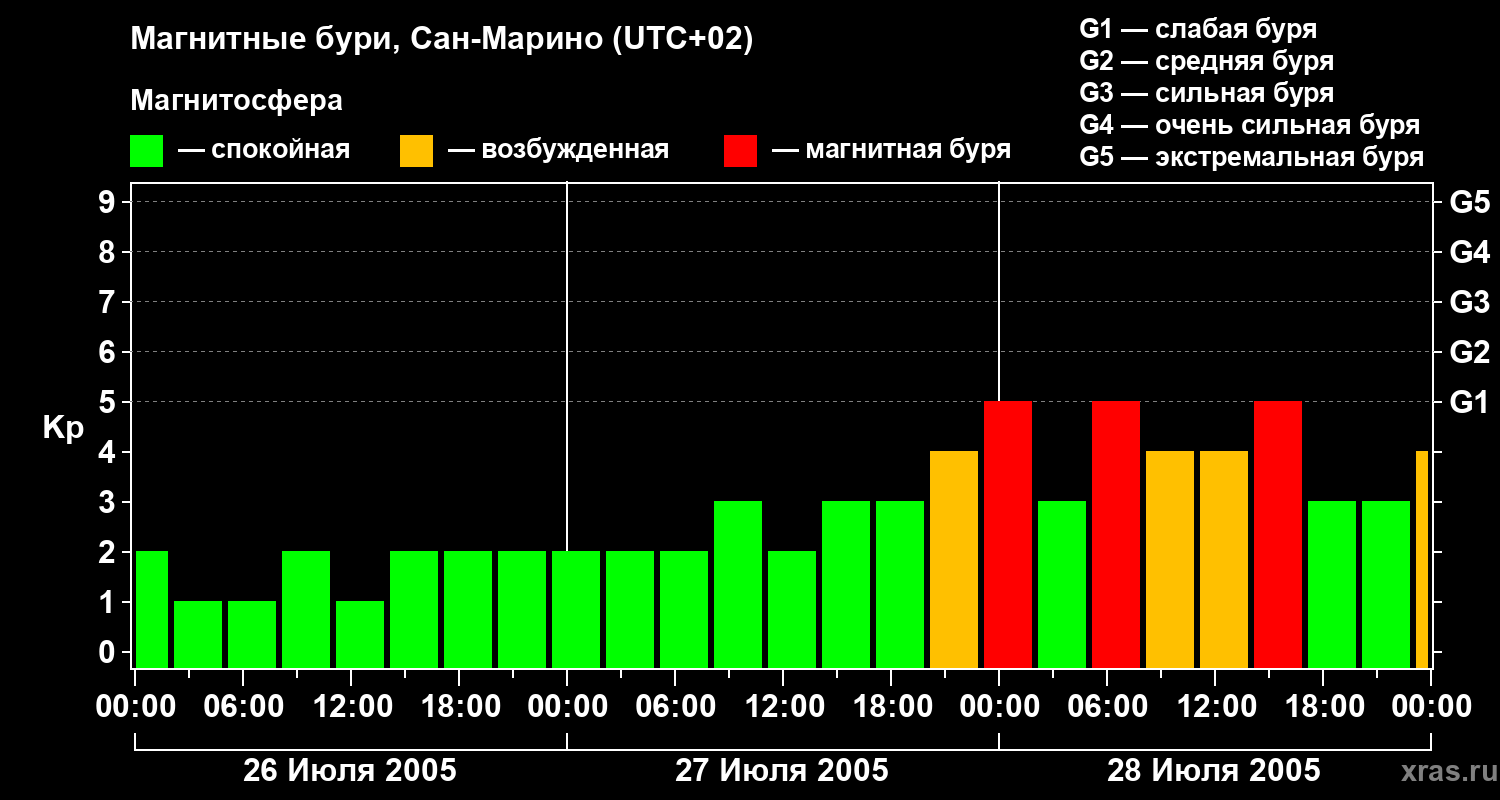Click the red bar at 06:00 on 28 July
The width and height of the screenshot is (1500, 800).
[x=1116, y=535]
